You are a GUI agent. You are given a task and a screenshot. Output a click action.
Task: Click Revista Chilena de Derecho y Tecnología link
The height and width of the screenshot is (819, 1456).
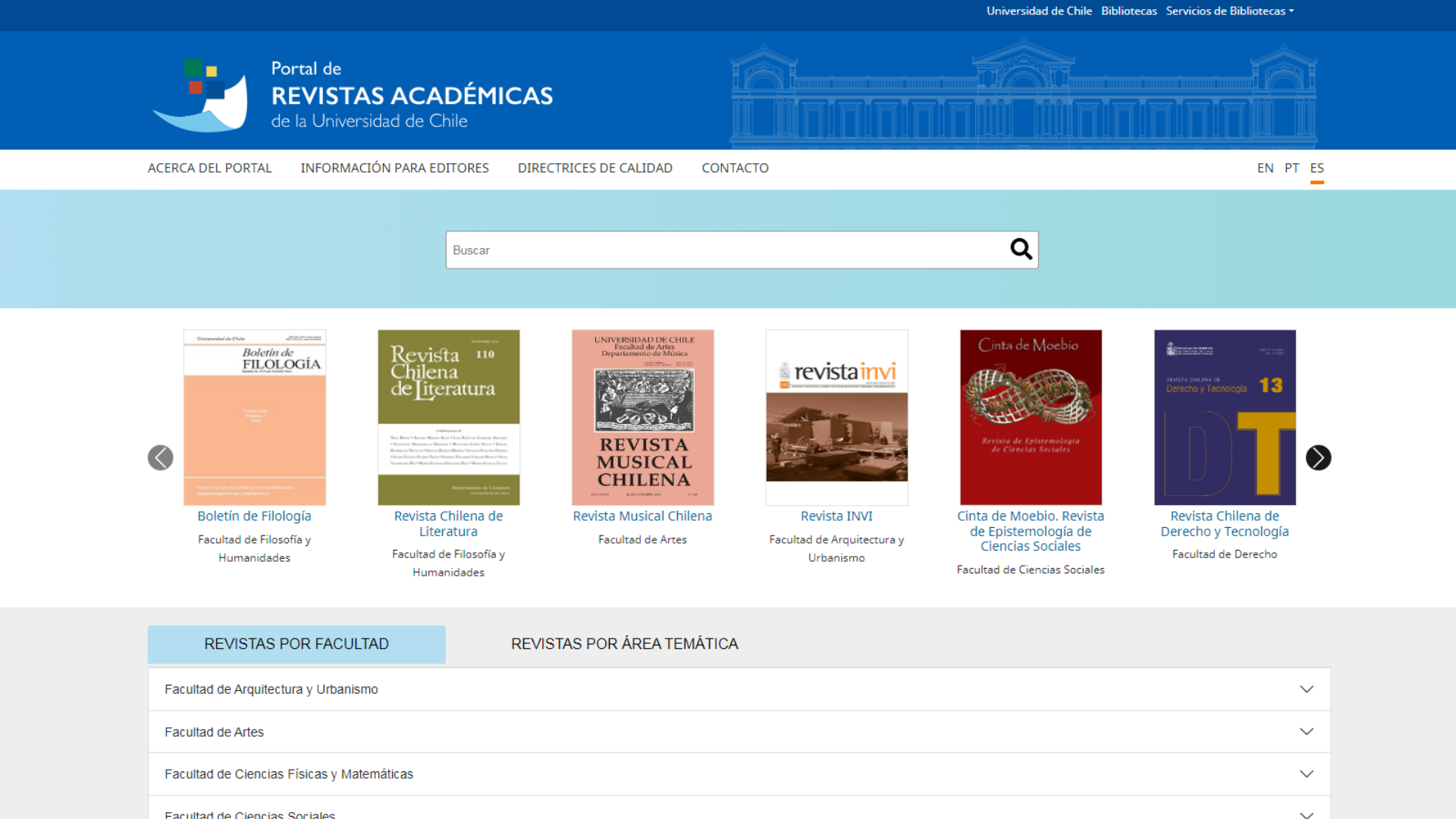pos(1225,523)
